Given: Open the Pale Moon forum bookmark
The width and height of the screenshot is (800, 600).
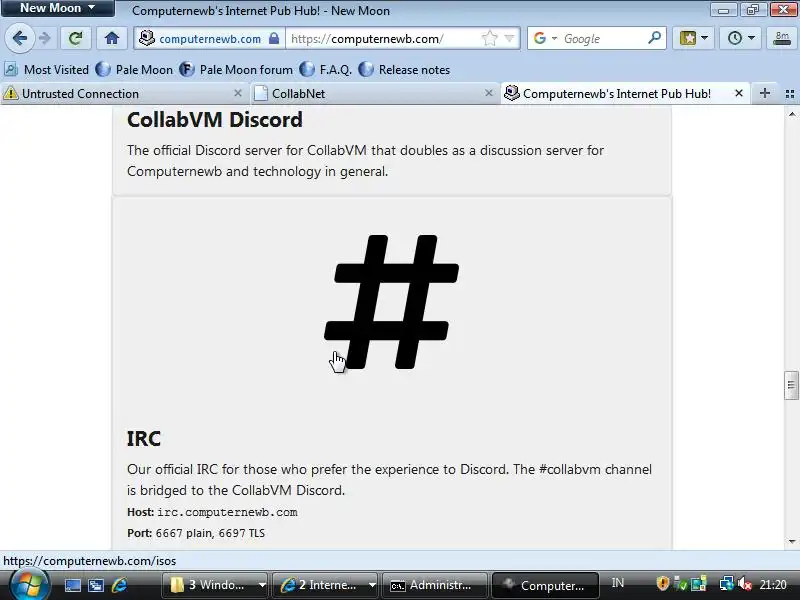Looking at the screenshot, I should pos(236,69).
